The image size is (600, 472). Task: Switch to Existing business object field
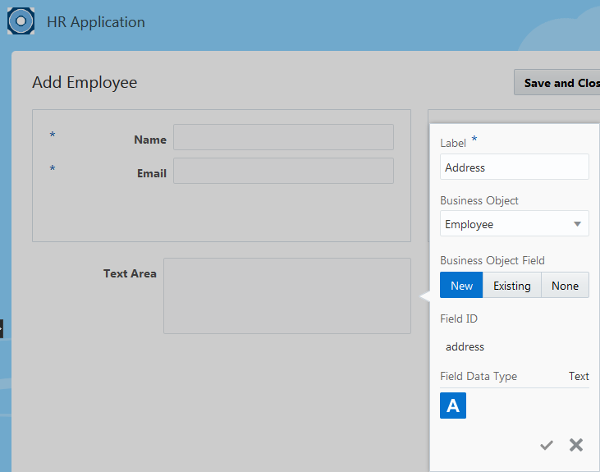tap(512, 286)
